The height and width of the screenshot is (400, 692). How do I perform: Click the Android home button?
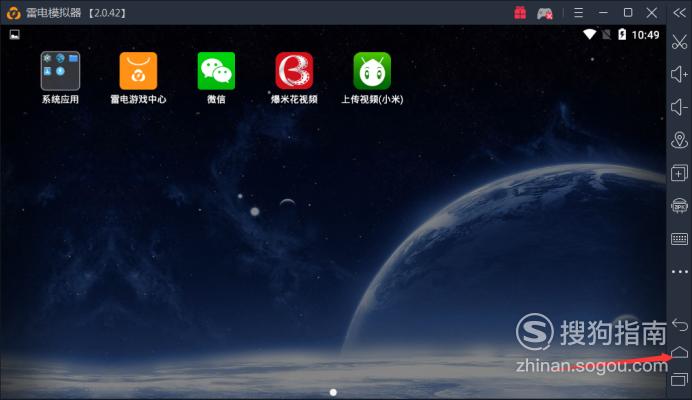tap(680, 352)
